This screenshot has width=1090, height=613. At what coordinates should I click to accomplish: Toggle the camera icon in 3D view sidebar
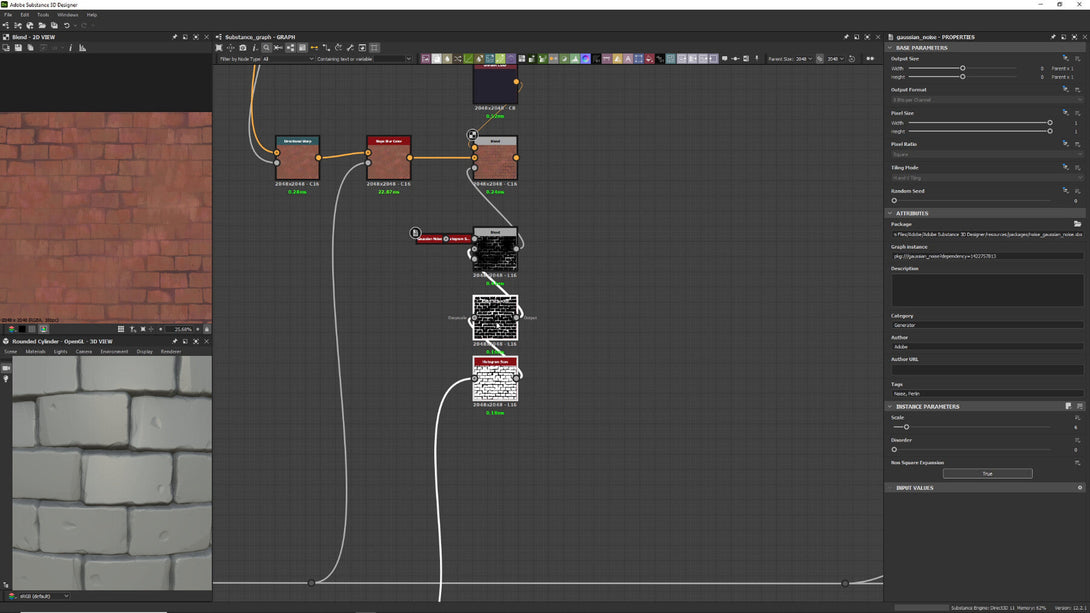[x=6, y=368]
